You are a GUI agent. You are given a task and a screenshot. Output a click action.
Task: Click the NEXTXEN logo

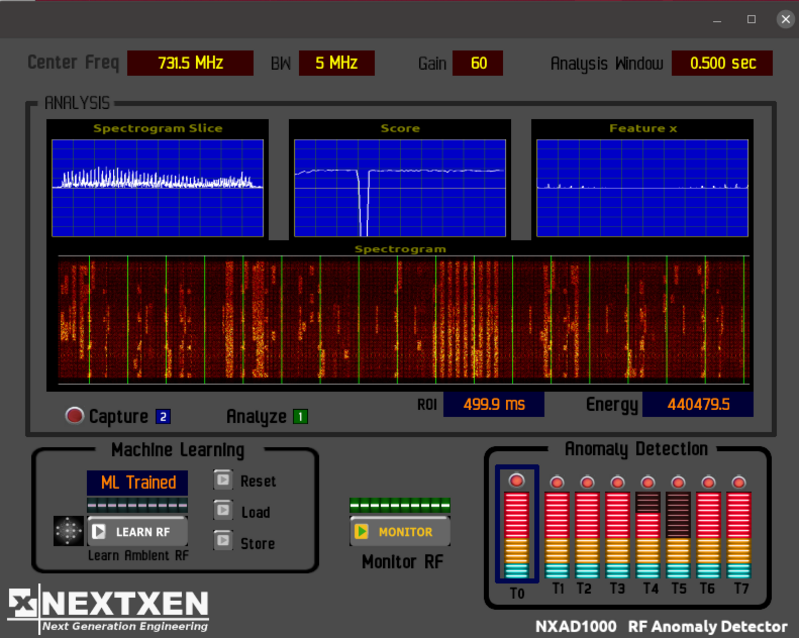109,609
